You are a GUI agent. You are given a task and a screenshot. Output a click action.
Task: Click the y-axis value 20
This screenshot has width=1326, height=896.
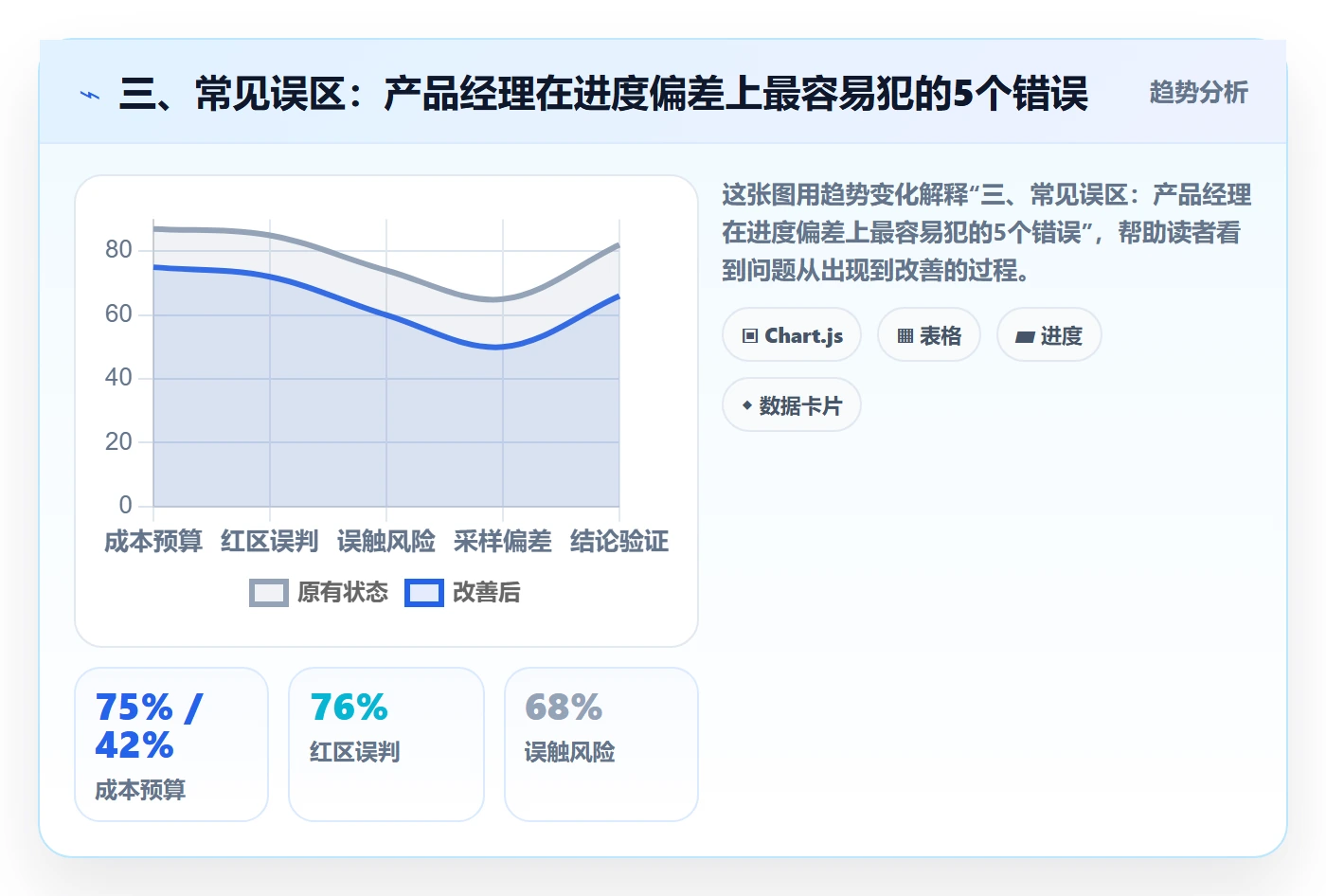118,441
